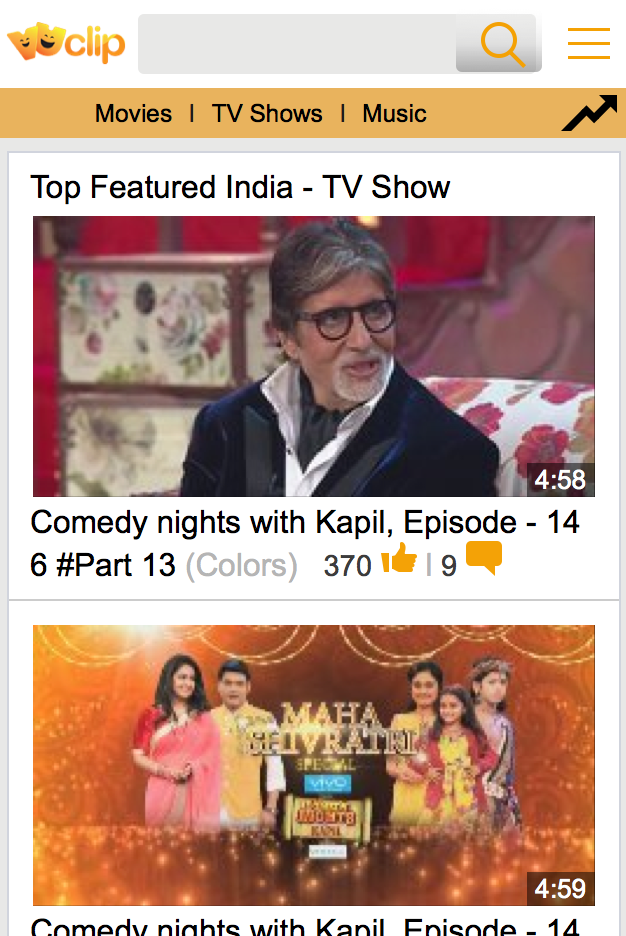
Task: Go to the Music tab
Action: (x=394, y=113)
